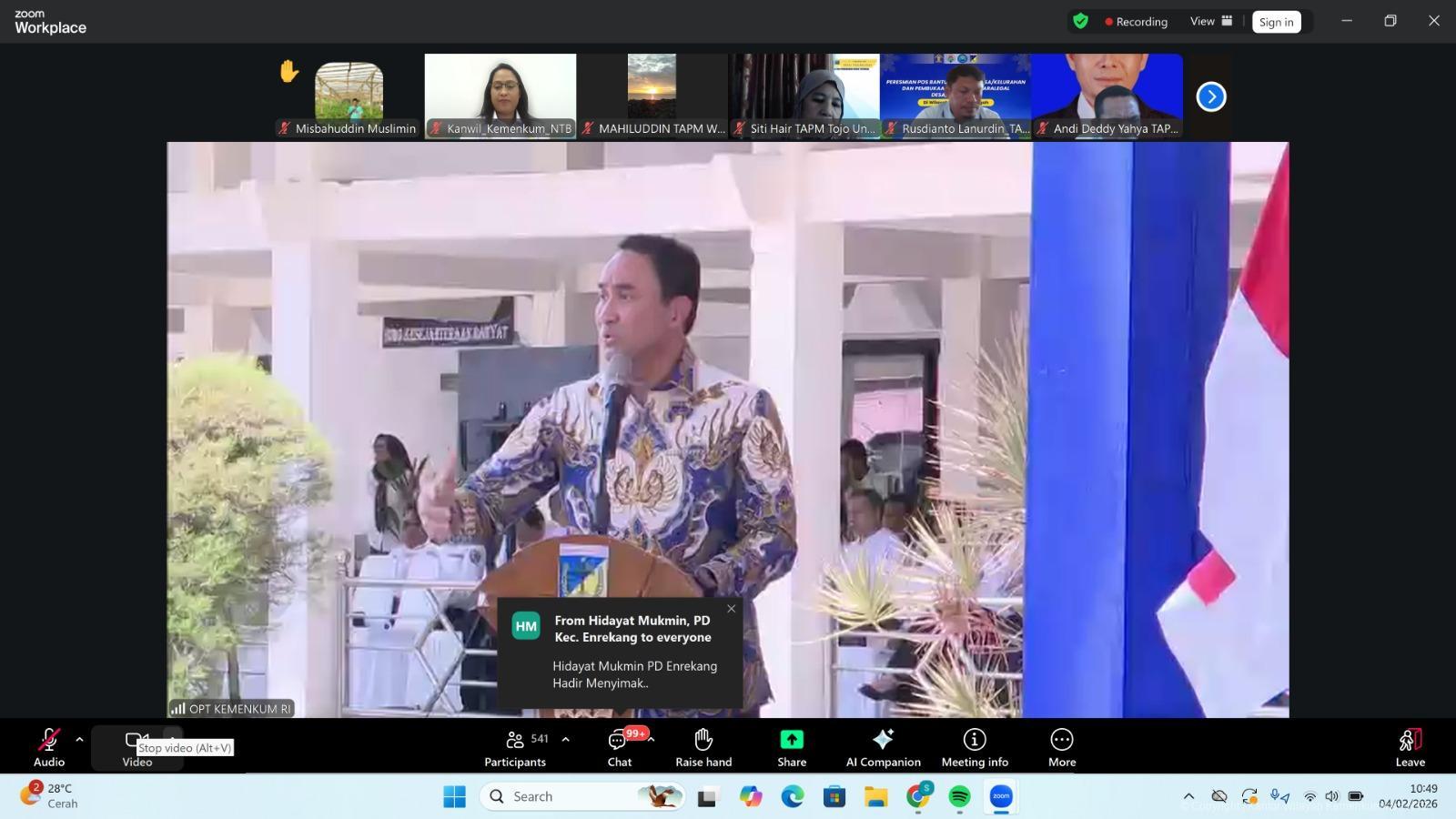The image size is (1456, 819).
Task: Open the View layout menu
Action: (1211, 21)
